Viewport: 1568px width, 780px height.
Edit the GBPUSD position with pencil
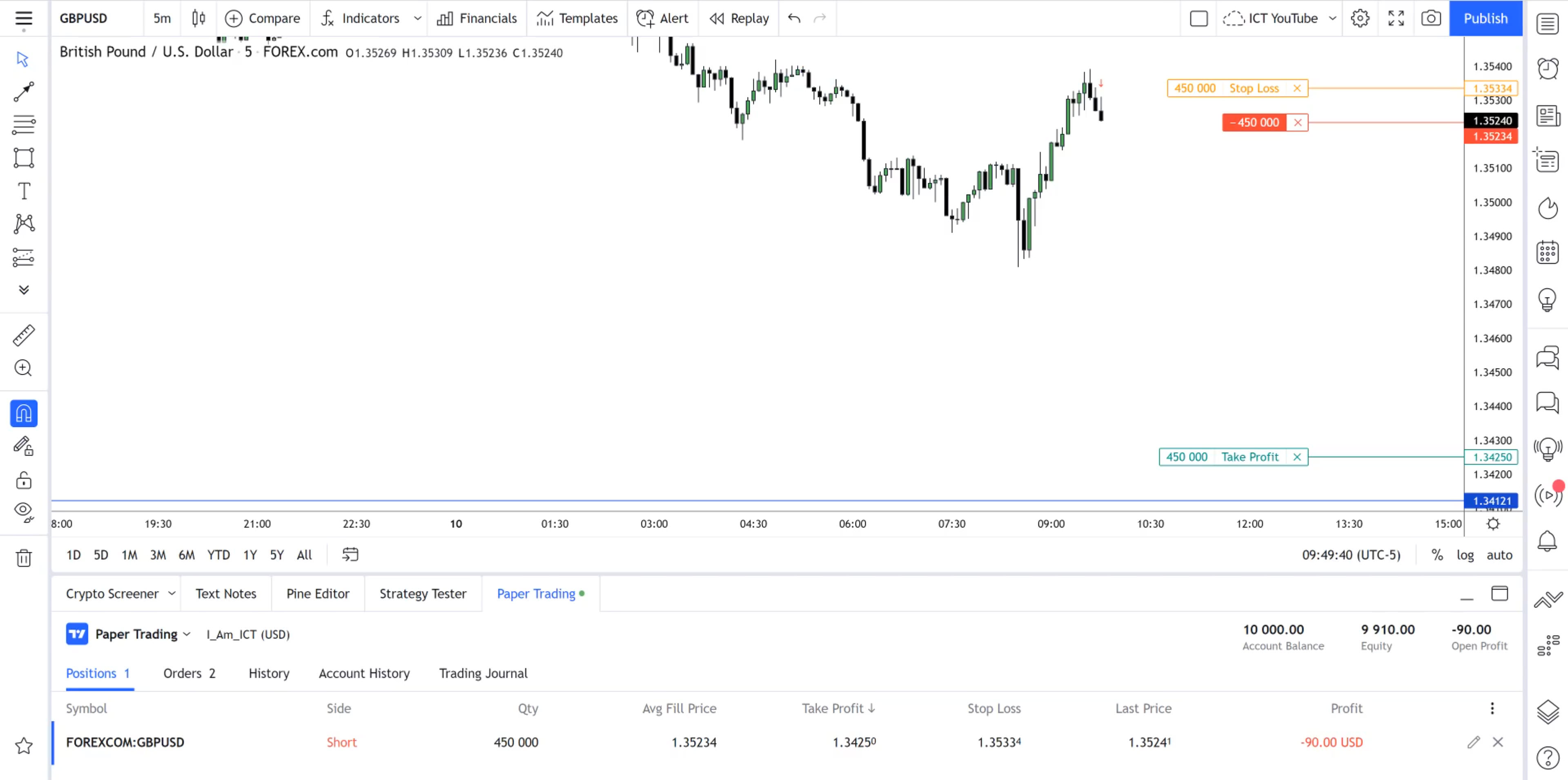coord(1473,742)
